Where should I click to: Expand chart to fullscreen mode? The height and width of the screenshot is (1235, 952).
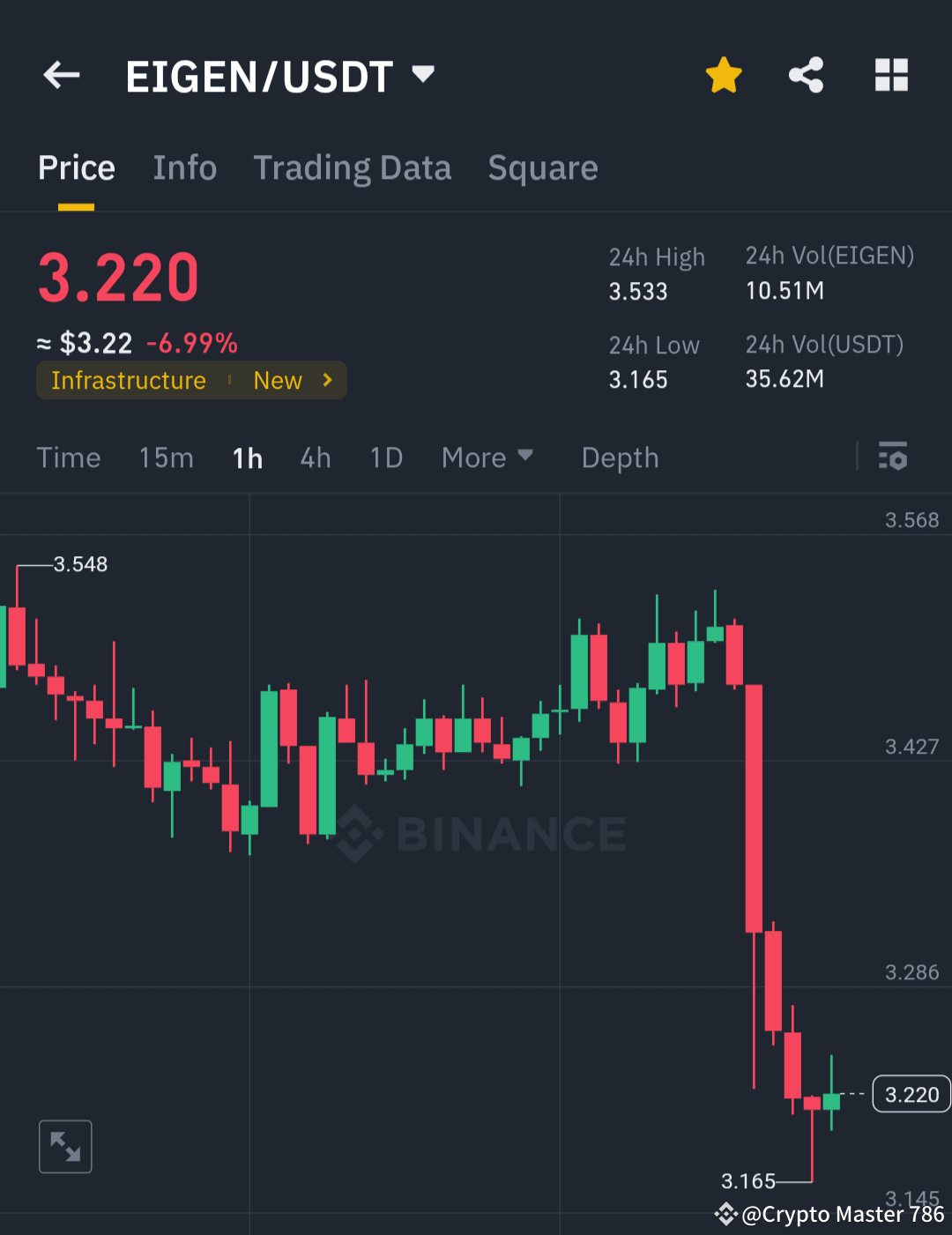click(65, 1146)
